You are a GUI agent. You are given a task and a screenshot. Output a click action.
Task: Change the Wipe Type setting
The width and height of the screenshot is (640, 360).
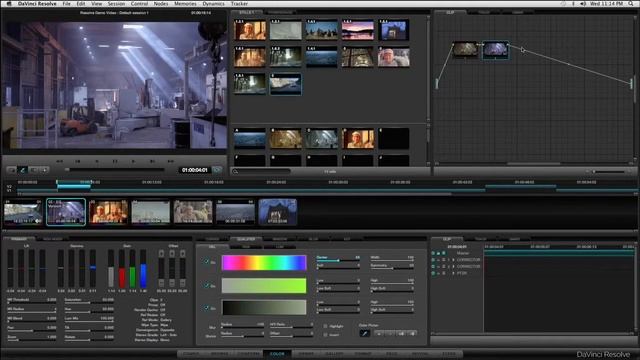(164, 325)
